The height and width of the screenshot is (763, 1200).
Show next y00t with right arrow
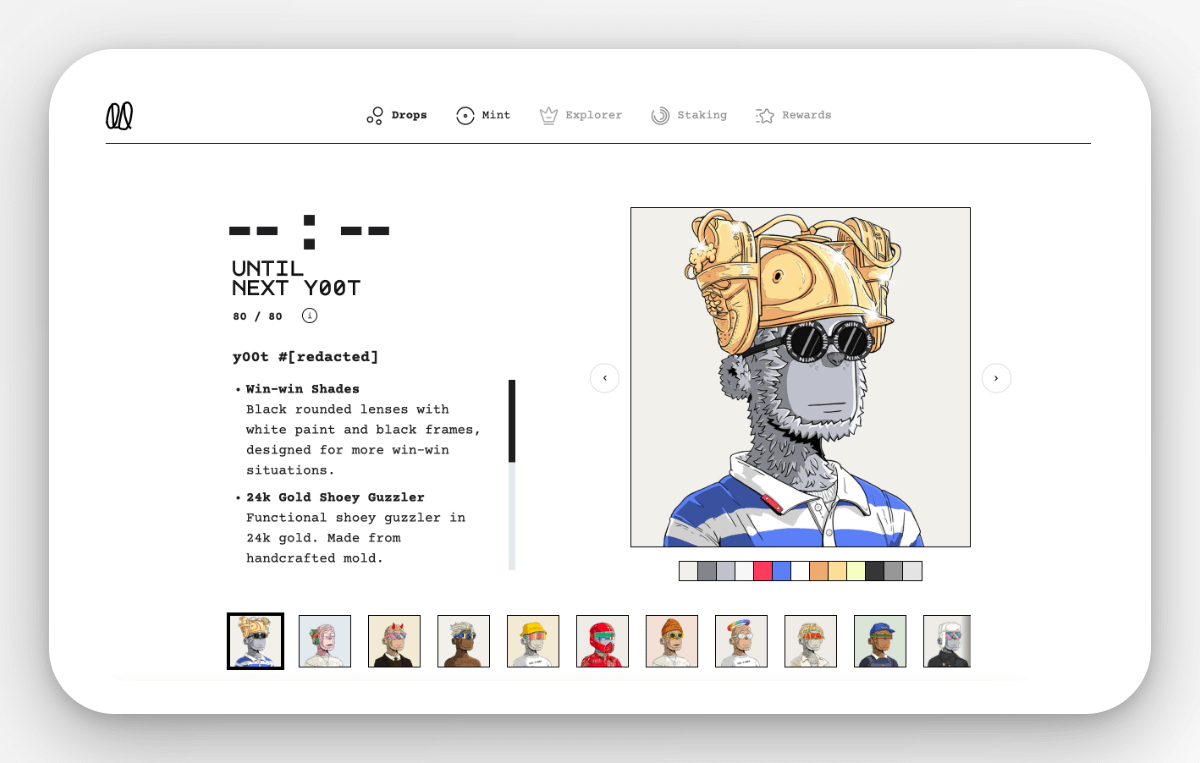[996, 378]
